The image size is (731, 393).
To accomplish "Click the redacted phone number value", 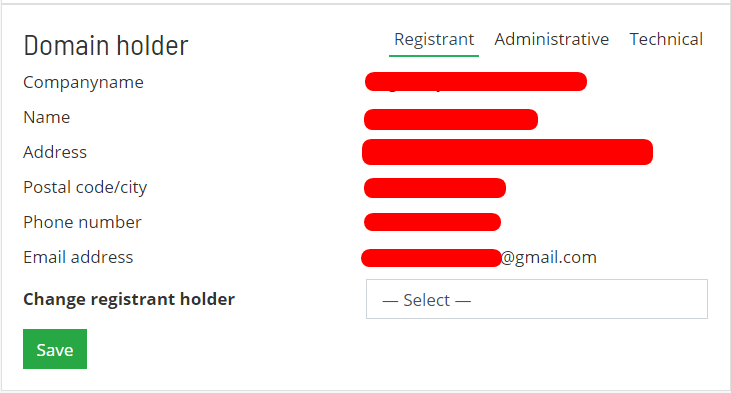I will tap(432, 222).
